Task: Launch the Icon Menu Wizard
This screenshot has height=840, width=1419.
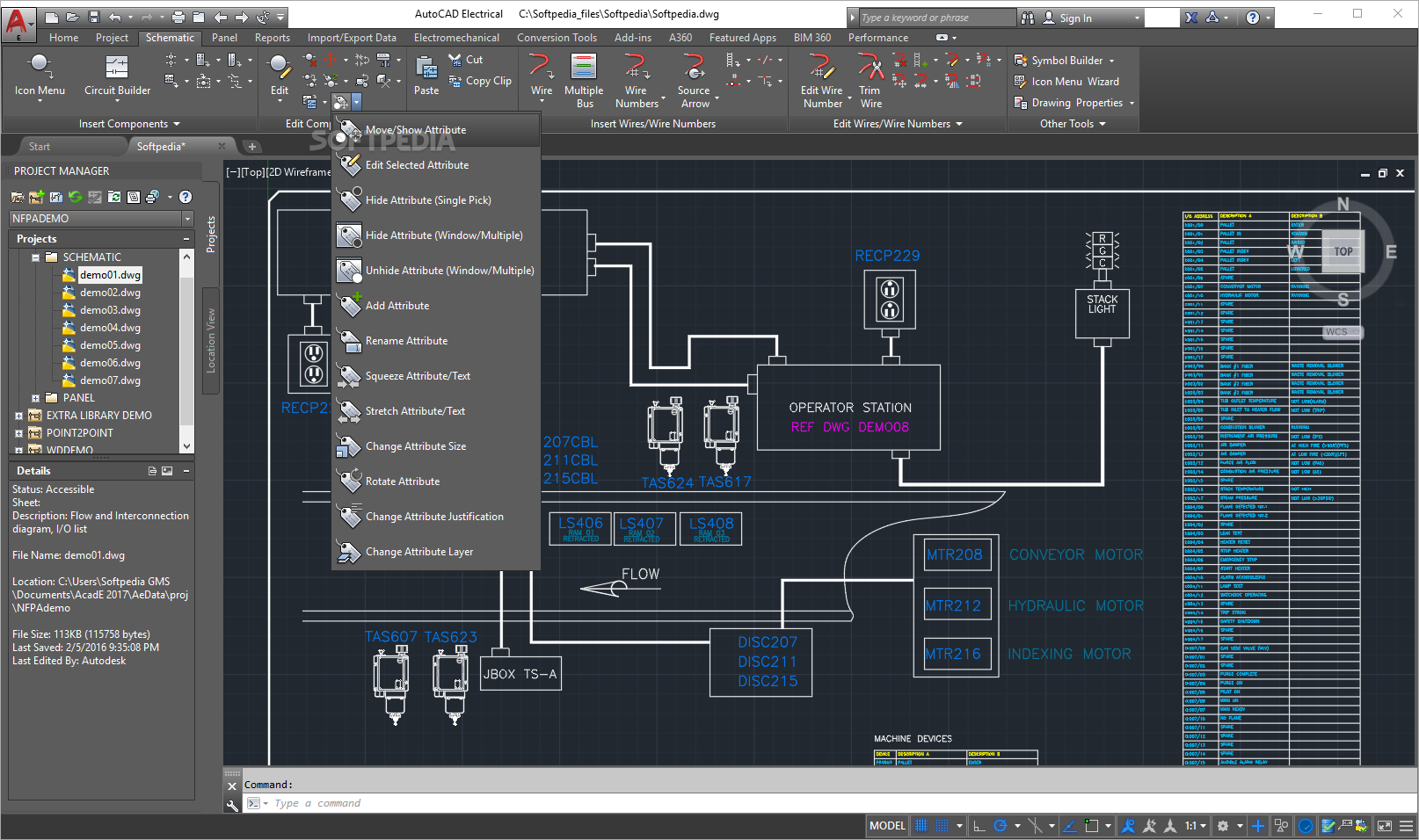Action: 1066,82
